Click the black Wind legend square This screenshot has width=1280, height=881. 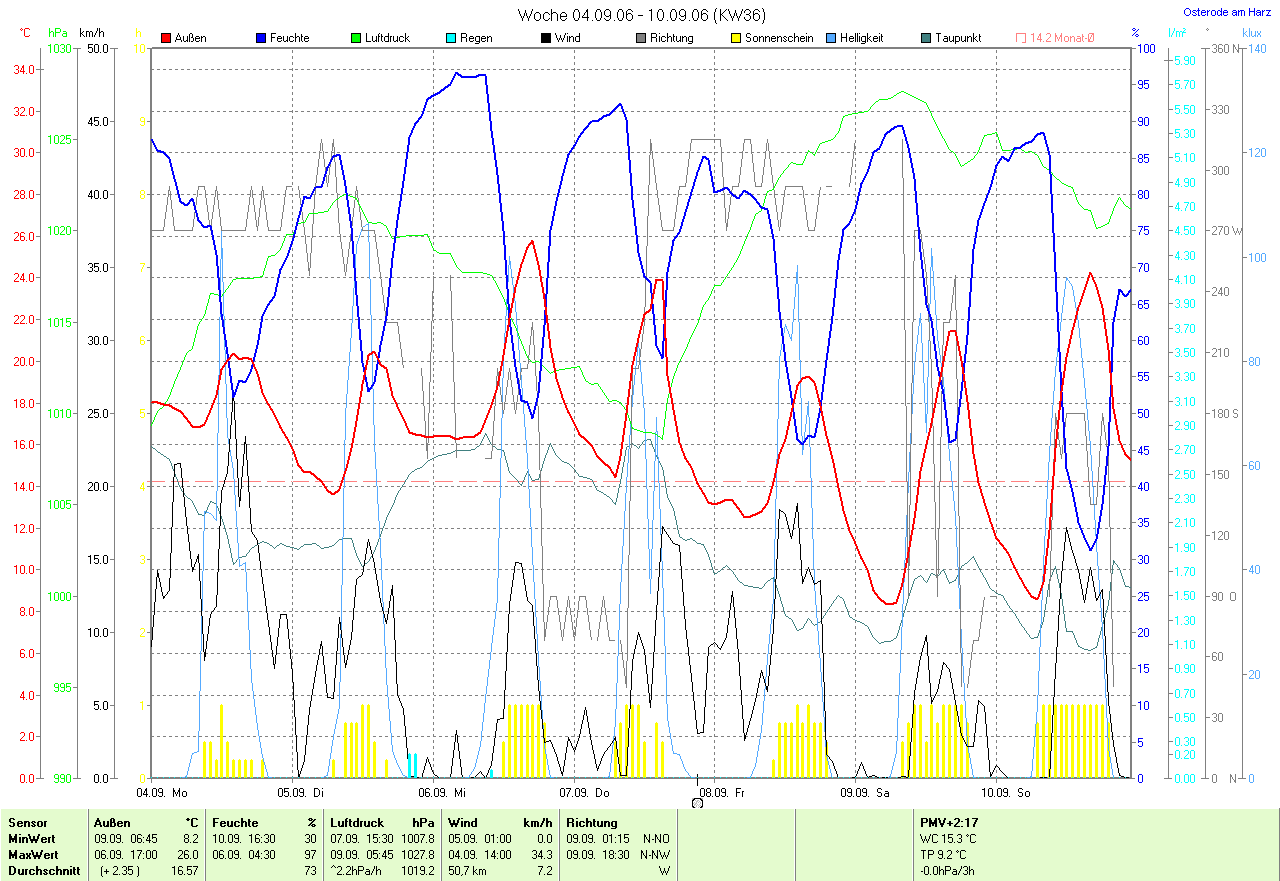[x=546, y=38]
